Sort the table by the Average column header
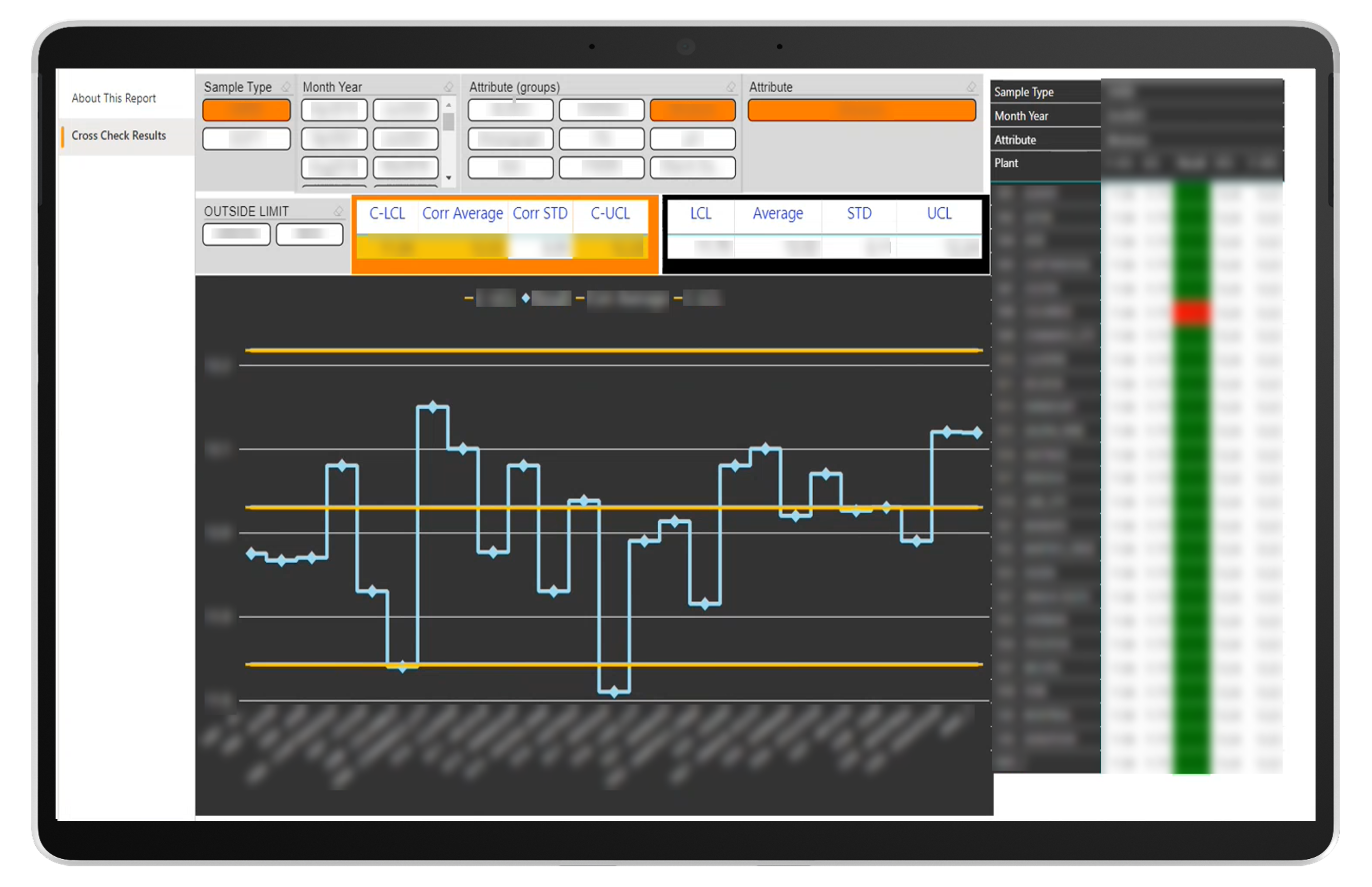 777,214
